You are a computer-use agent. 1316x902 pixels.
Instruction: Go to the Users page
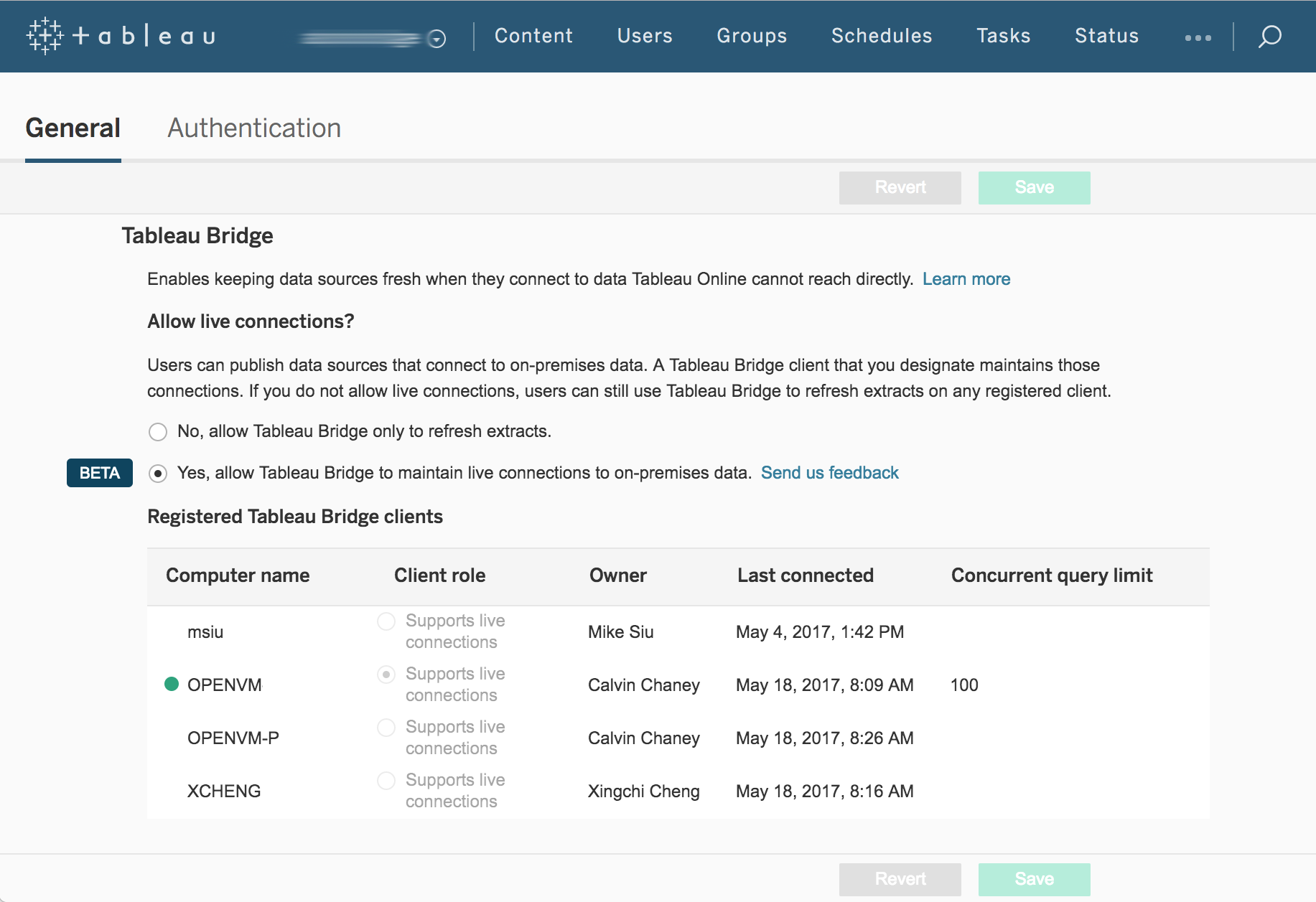point(645,36)
